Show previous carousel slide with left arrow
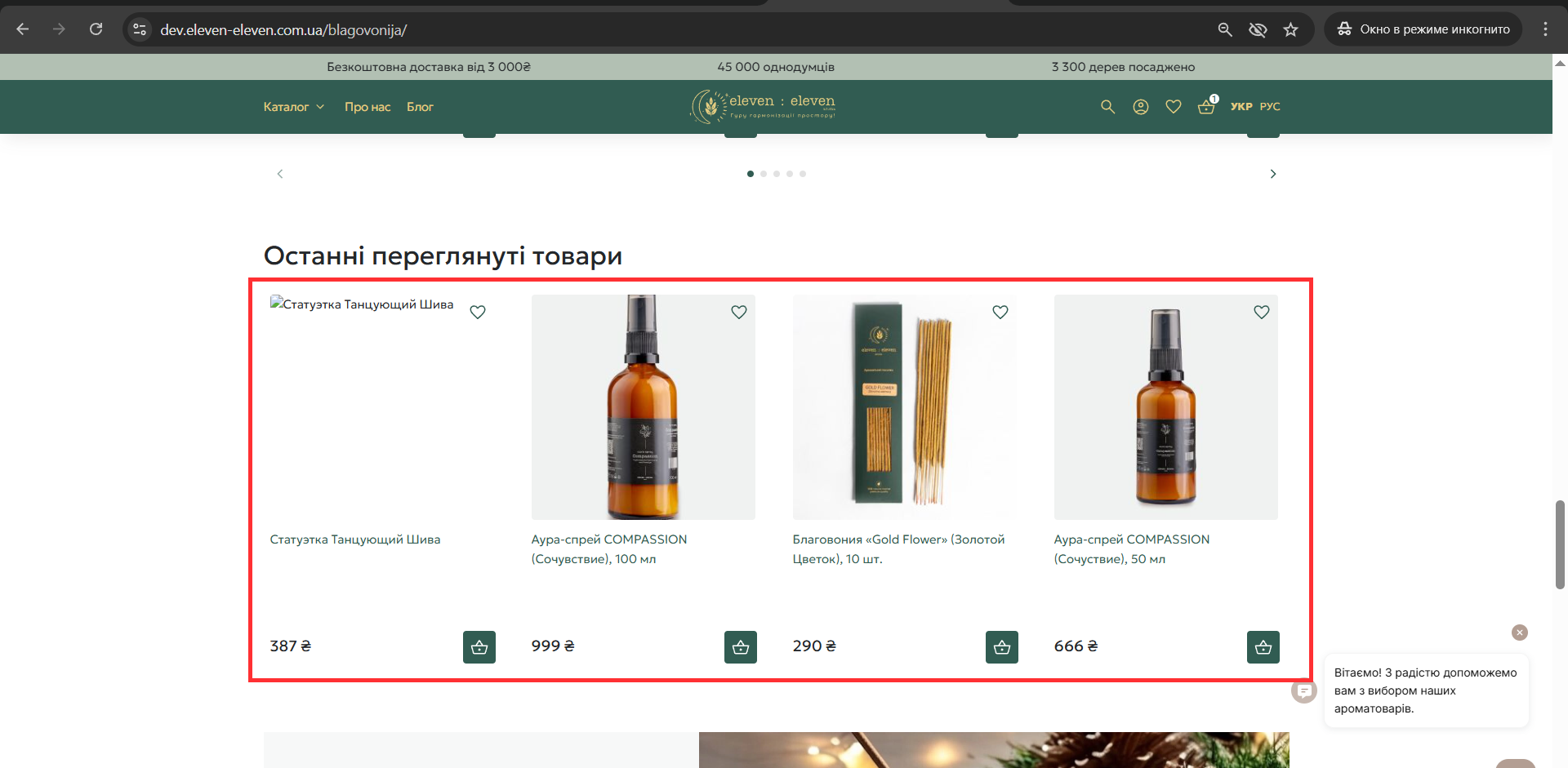Image resolution: width=1568 pixels, height=768 pixels. click(x=280, y=174)
